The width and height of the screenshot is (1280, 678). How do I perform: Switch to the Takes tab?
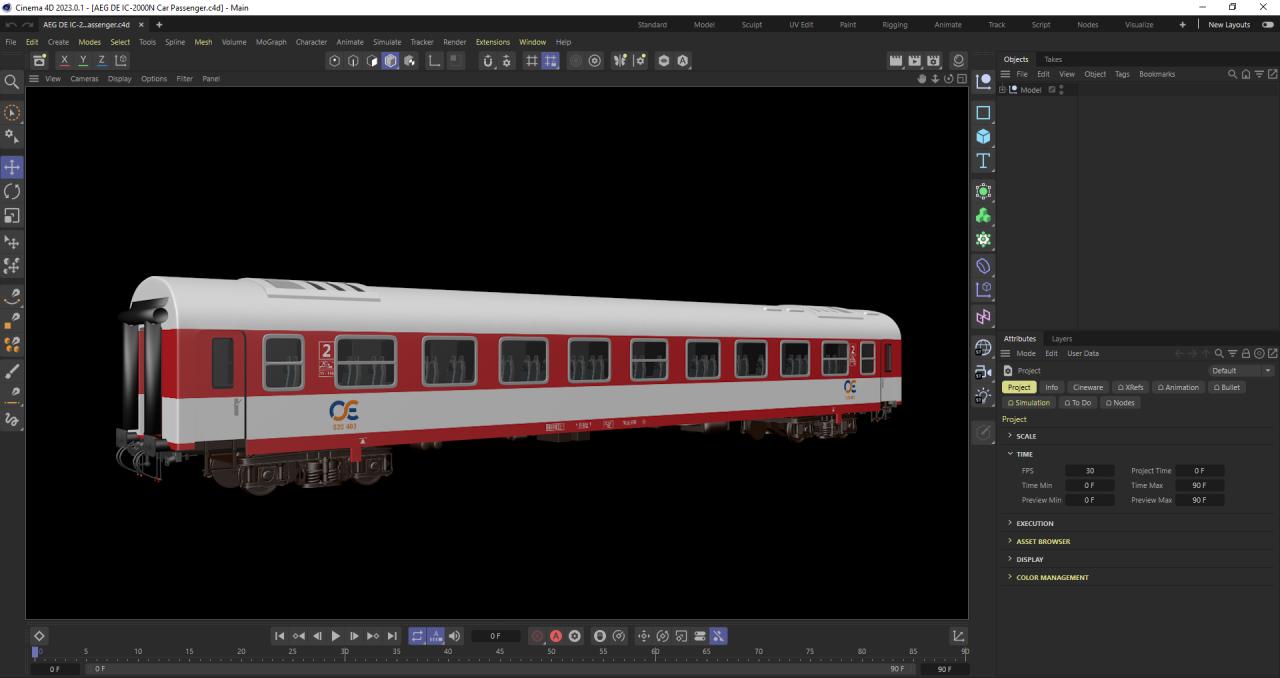(1053, 59)
